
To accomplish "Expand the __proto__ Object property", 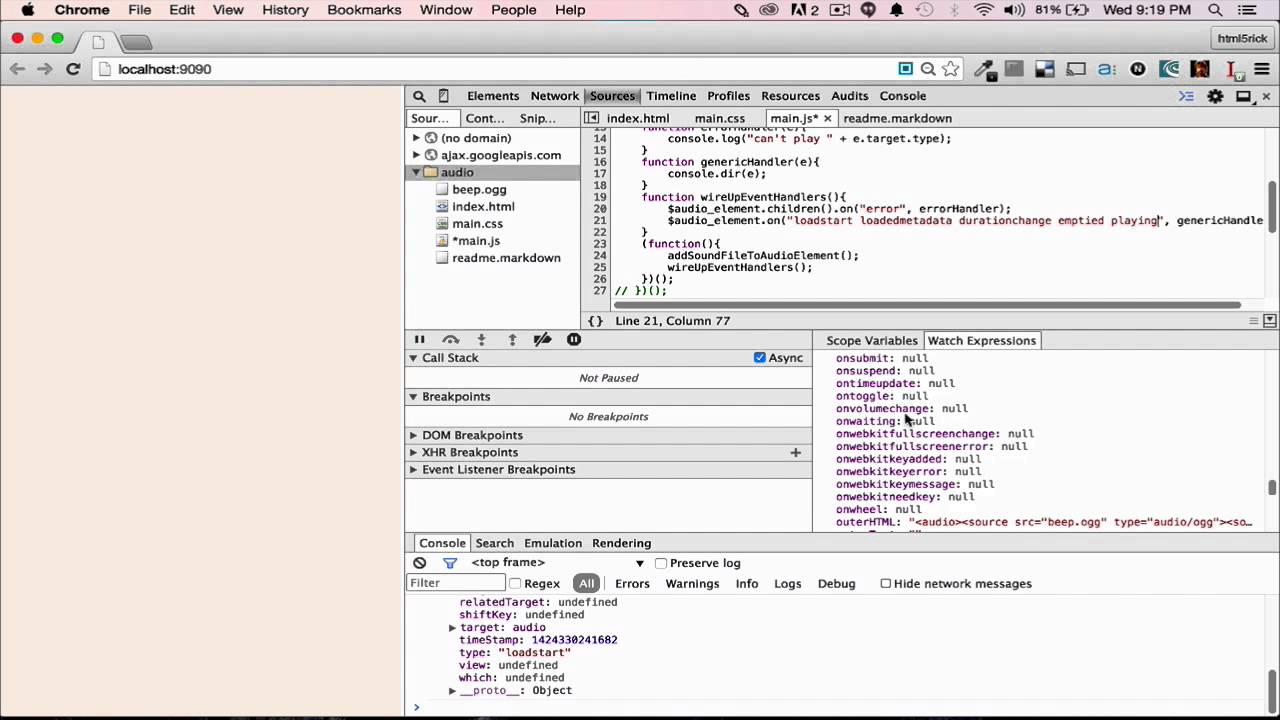I will 452,691.
